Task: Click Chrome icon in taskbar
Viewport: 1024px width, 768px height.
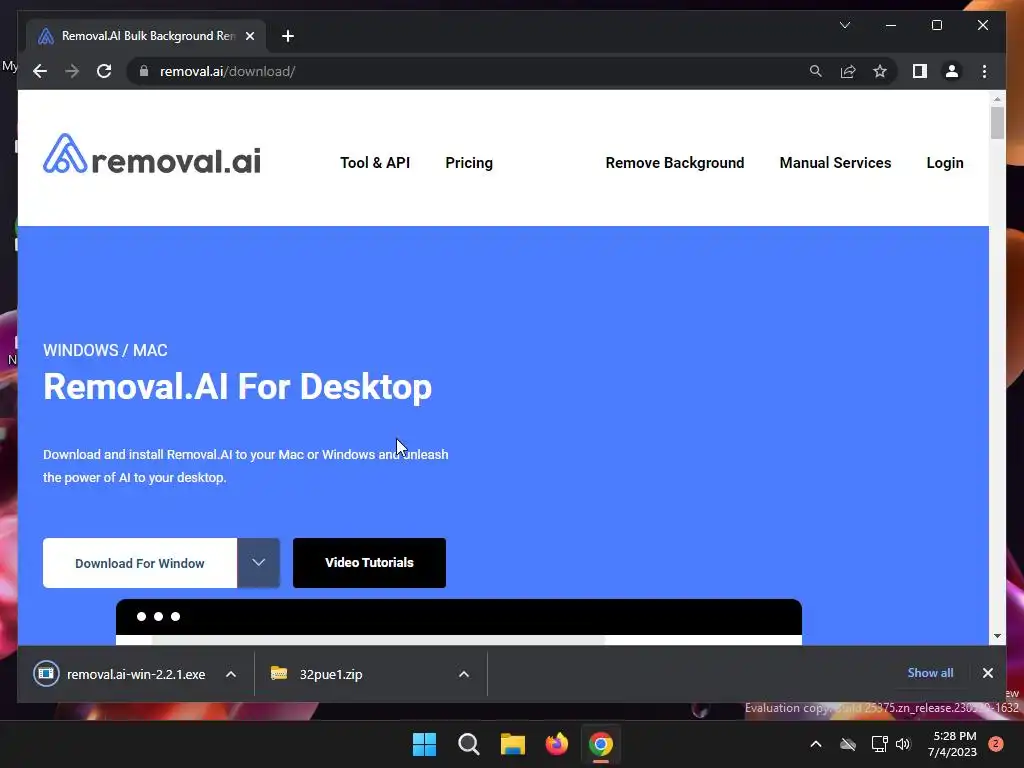Action: click(601, 744)
